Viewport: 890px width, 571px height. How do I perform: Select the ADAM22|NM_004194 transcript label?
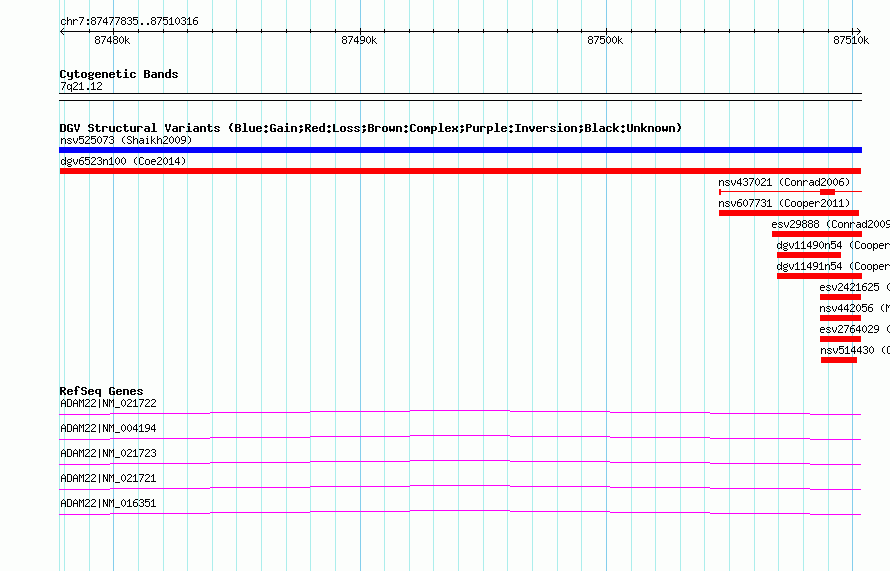(x=108, y=429)
